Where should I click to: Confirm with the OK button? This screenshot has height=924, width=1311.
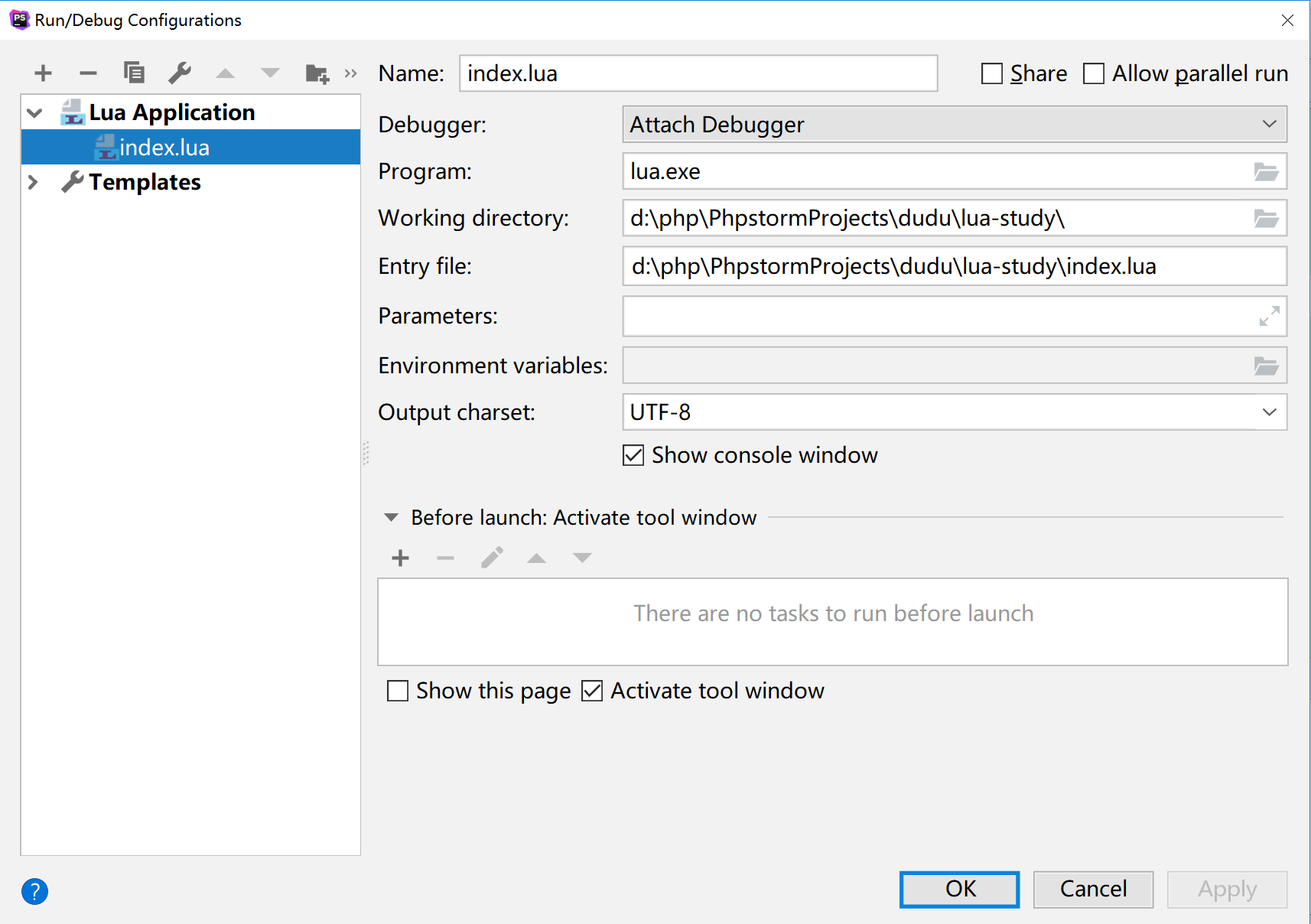pos(959,890)
